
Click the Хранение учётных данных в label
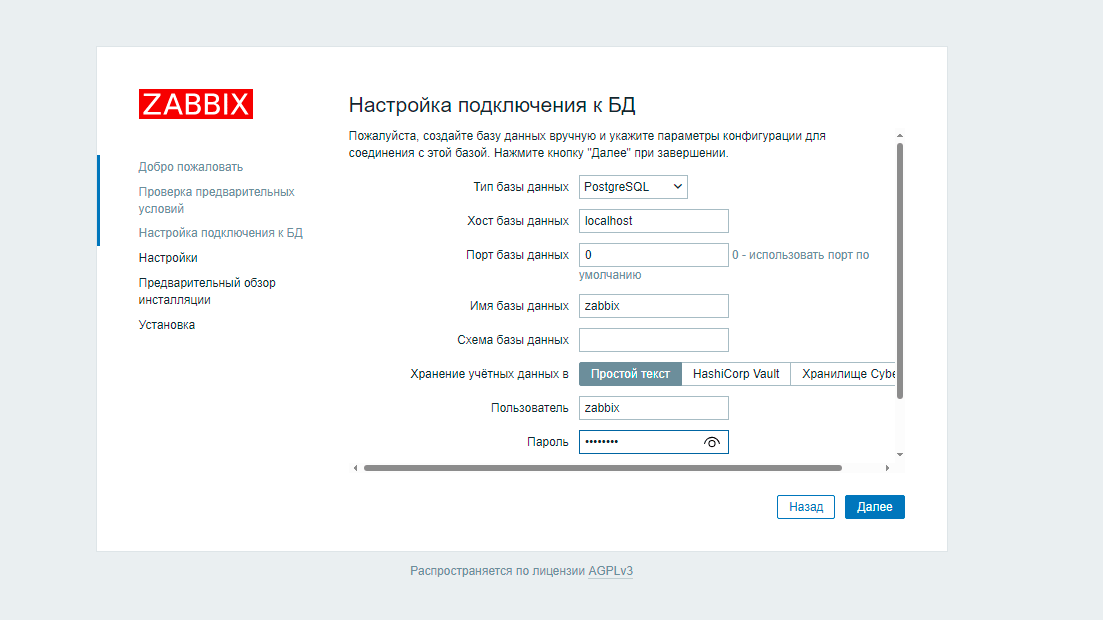(489, 374)
